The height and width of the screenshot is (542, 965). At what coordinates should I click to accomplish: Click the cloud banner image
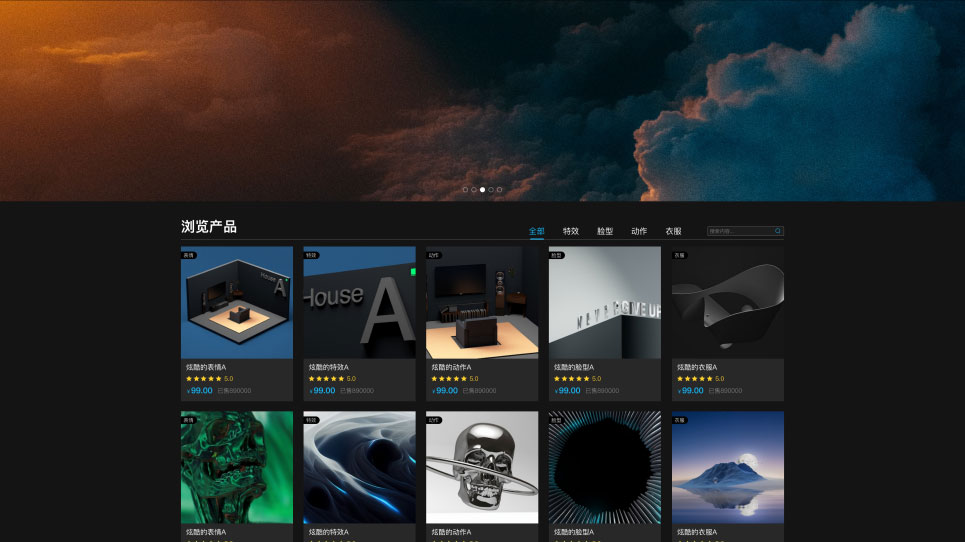[482, 100]
